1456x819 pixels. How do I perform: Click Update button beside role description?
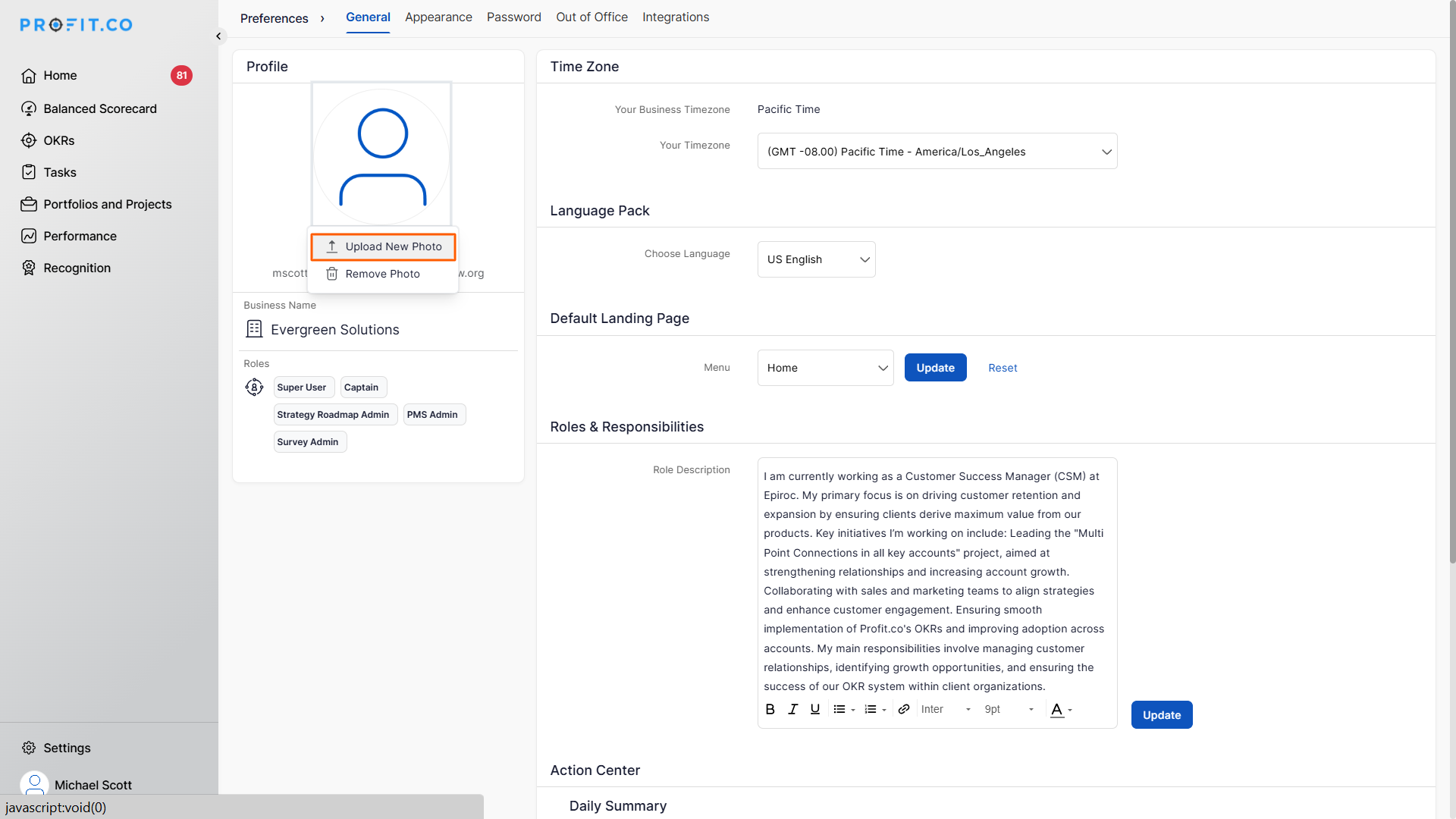coord(1161,715)
